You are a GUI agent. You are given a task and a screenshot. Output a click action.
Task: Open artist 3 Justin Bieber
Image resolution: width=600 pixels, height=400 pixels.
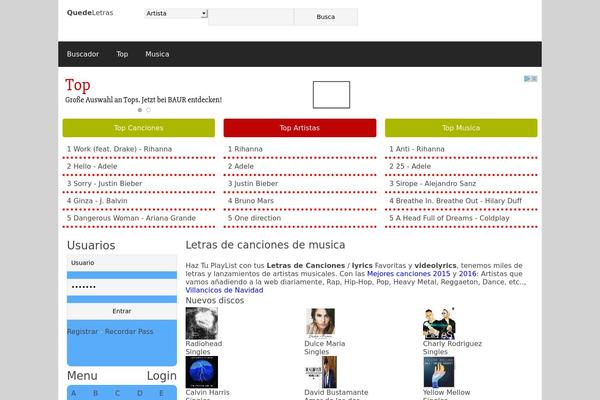pyautogui.click(x=253, y=183)
